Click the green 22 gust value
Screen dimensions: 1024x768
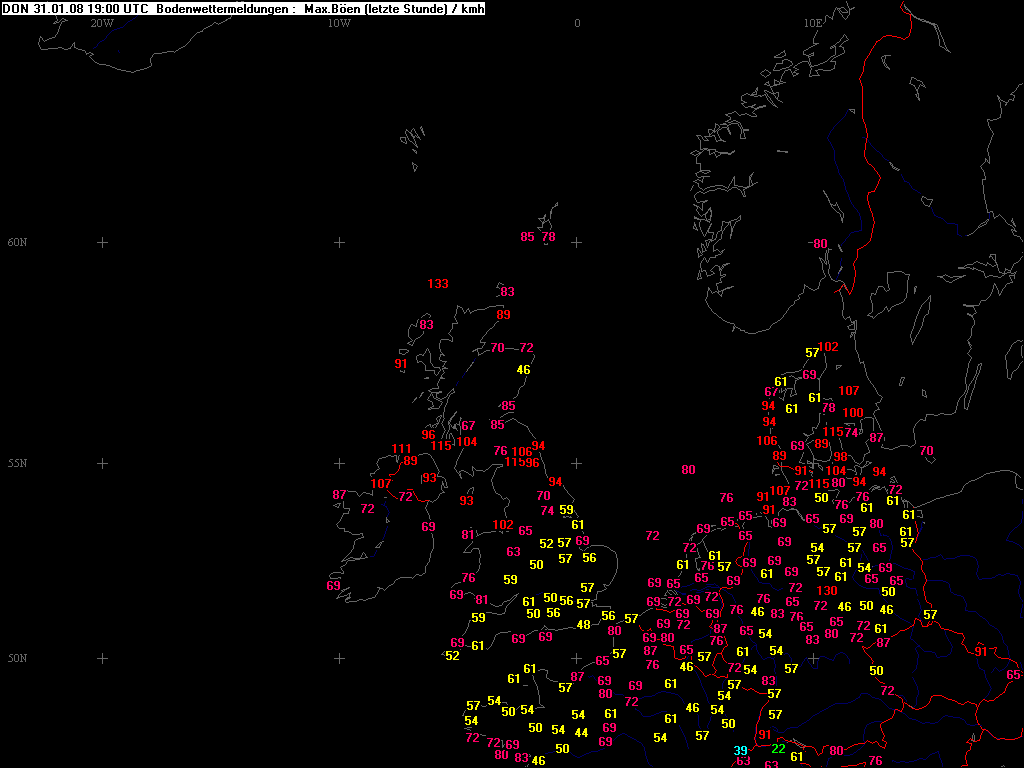coord(778,749)
